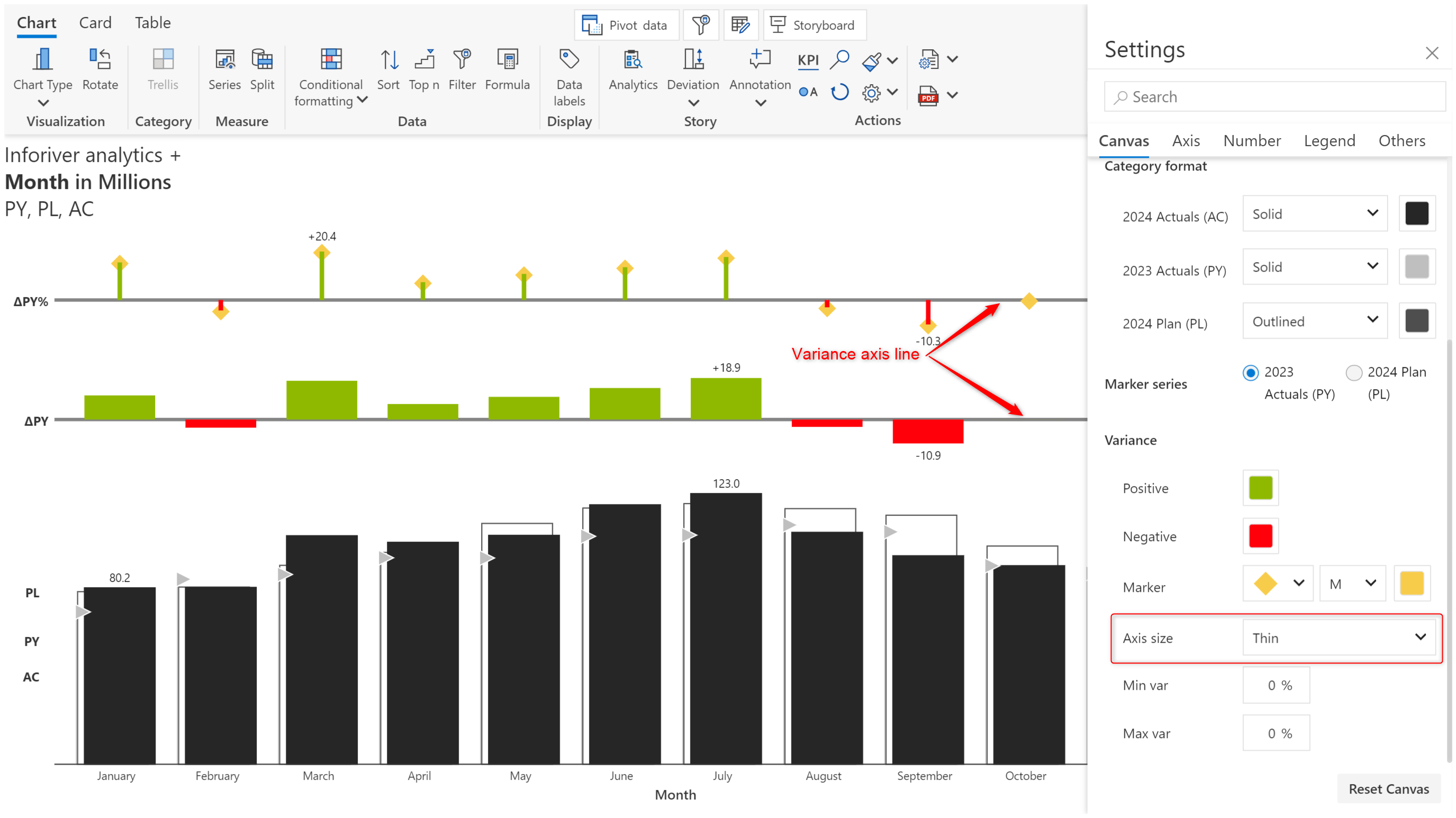Open the Series measure settings
The width and height of the screenshot is (1456, 818).
pyautogui.click(x=224, y=69)
